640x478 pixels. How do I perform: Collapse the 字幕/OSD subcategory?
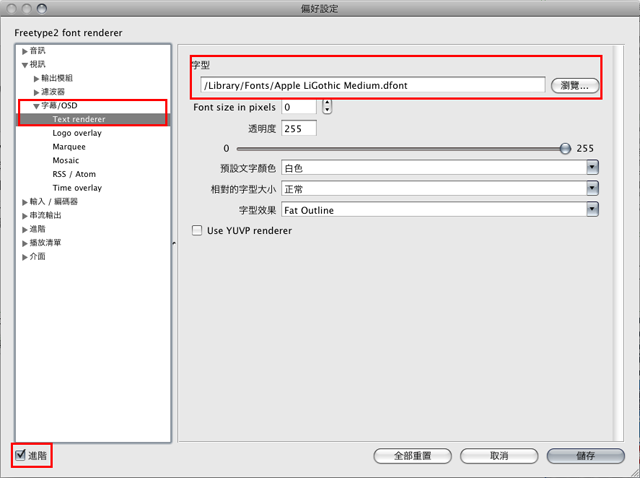coord(36,106)
